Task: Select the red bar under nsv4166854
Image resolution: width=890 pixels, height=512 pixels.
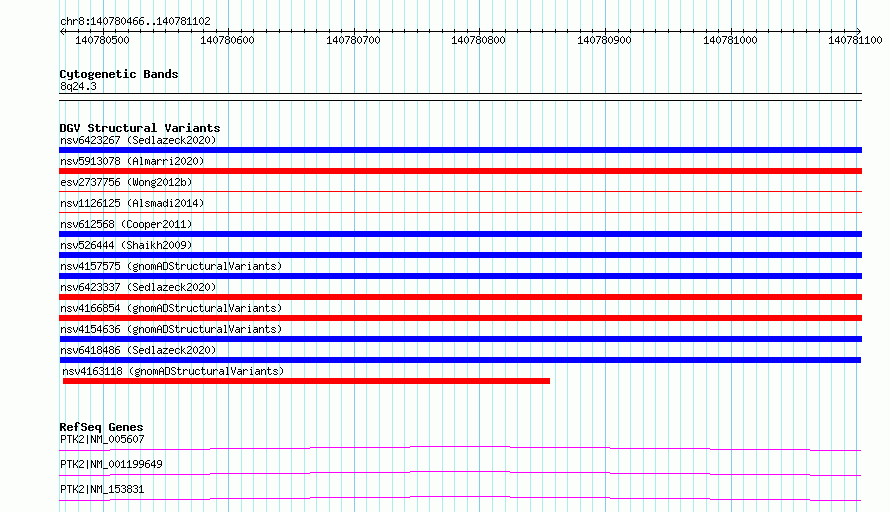Action: tap(460, 318)
